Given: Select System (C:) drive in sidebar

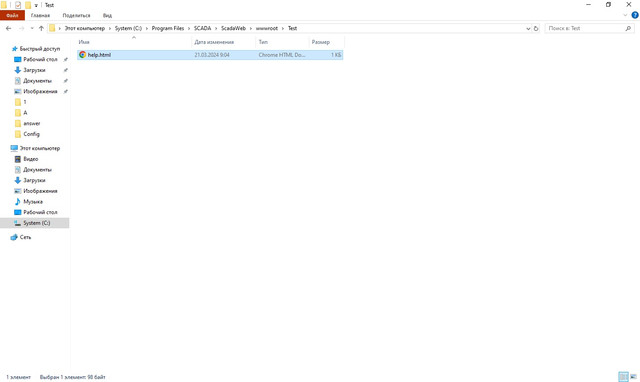Looking at the screenshot, I should coord(35,223).
